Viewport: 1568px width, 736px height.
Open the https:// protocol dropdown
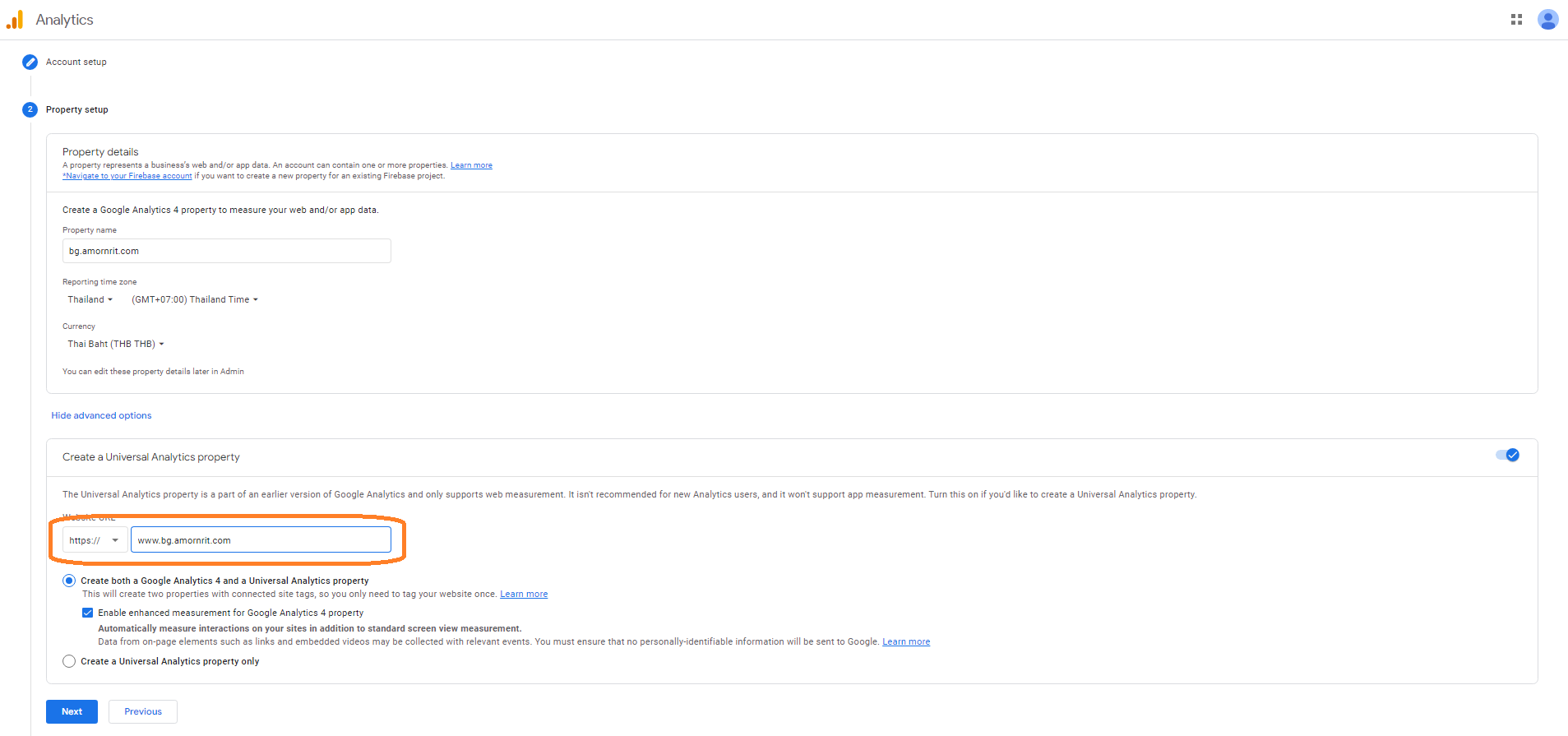click(x=95, y=540)
